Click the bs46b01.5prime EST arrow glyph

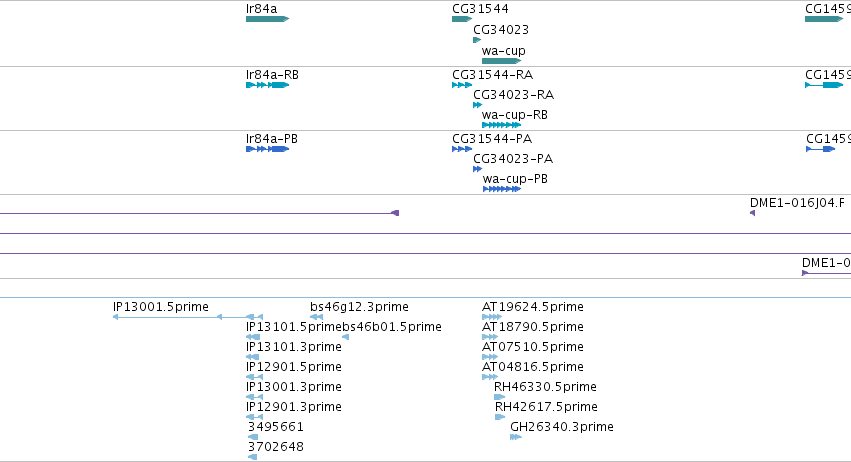tap(345, 337)
